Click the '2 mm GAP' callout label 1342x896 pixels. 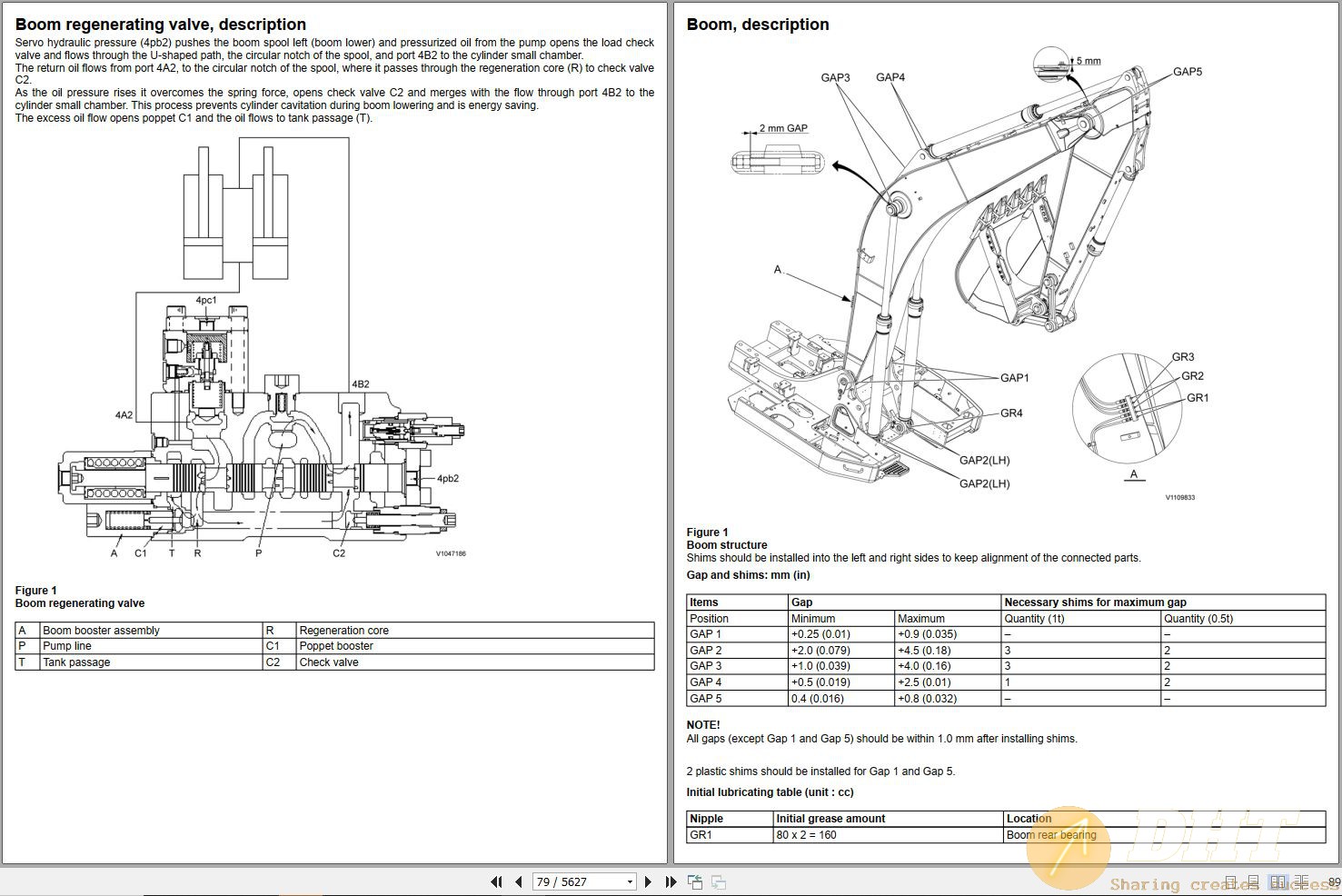783,128
